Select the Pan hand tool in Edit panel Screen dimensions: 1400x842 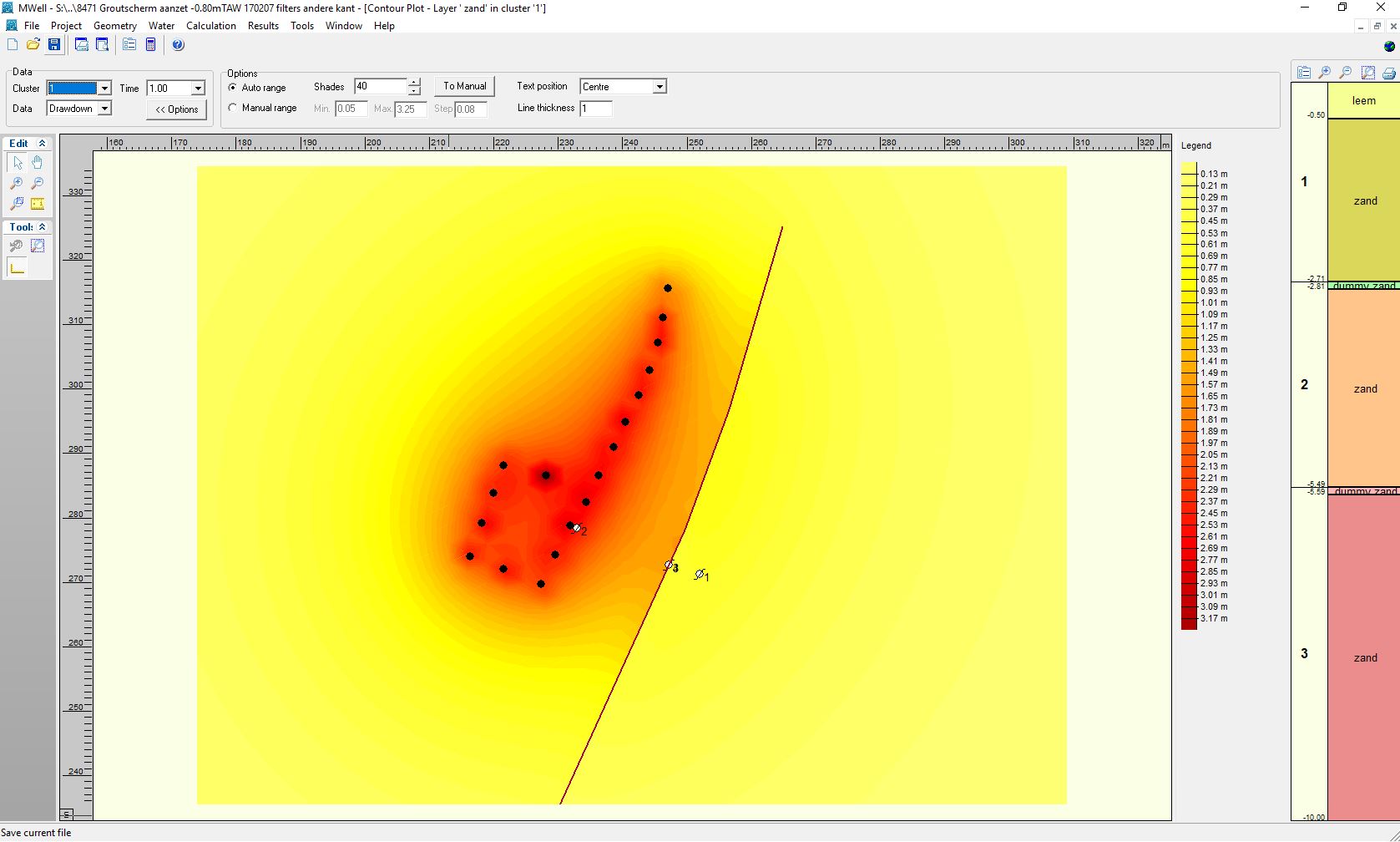pos(38,163)
